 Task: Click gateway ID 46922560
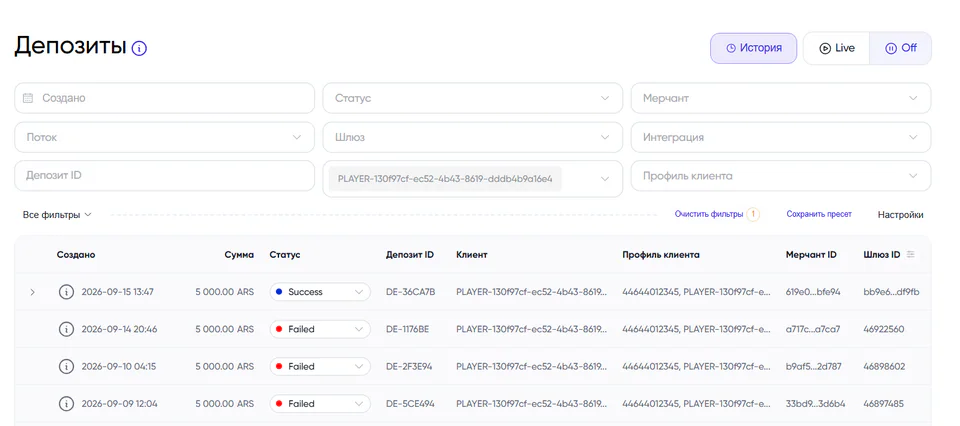tap(883, 329)
